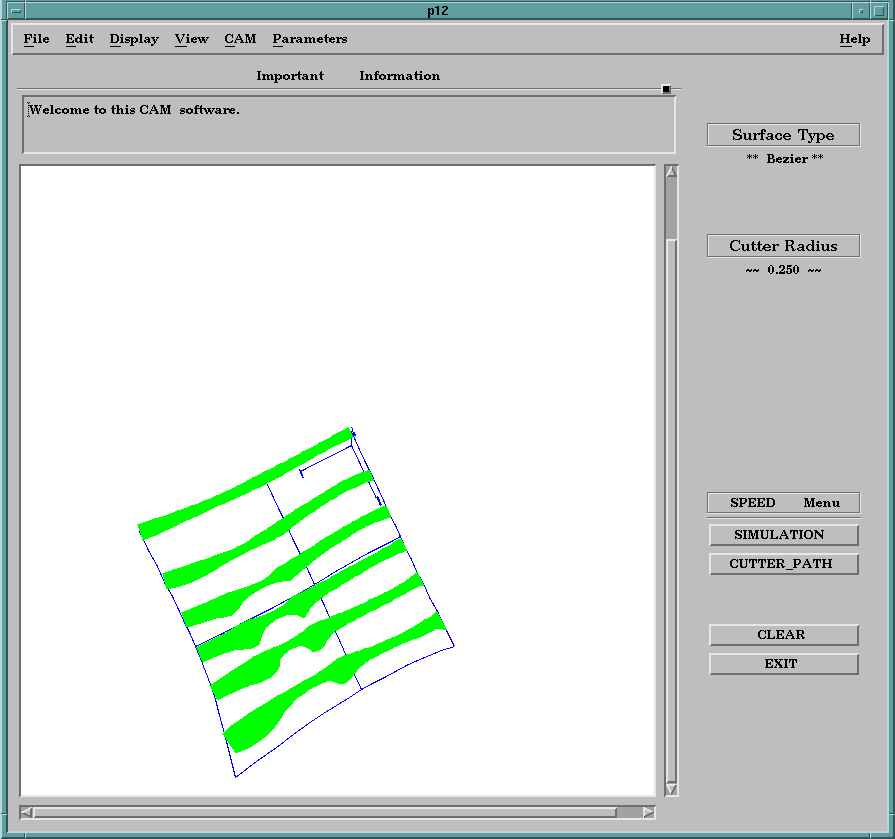Click in the welcome message text field
The height and width of the screenshot is (839, 895).
coord(349,125)
